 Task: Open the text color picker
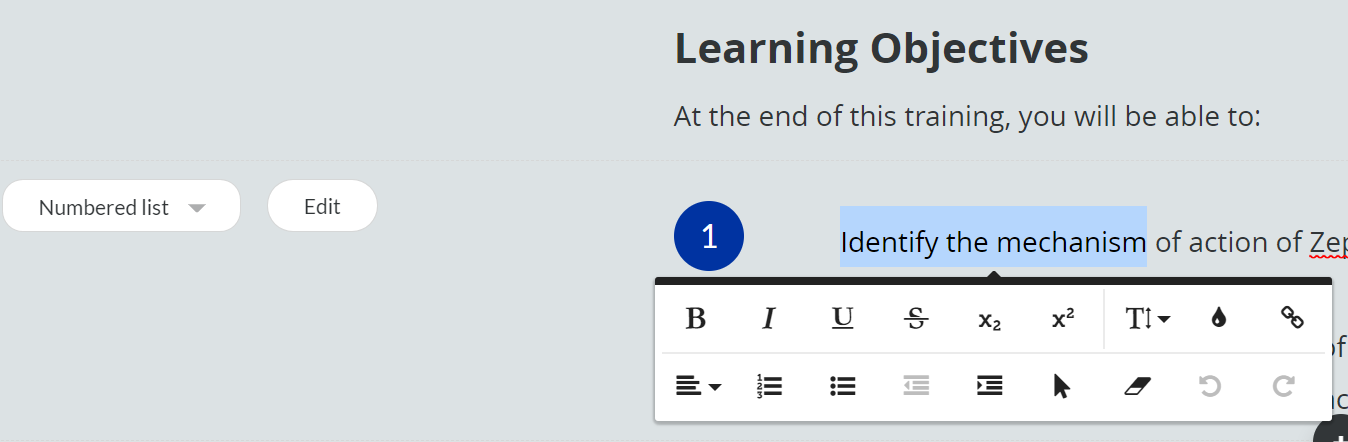coord(1218,319)
